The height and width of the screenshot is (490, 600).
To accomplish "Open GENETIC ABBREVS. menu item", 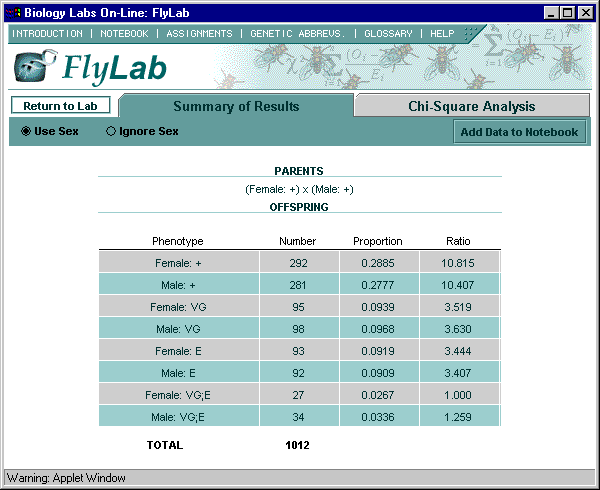I will 298,34.
